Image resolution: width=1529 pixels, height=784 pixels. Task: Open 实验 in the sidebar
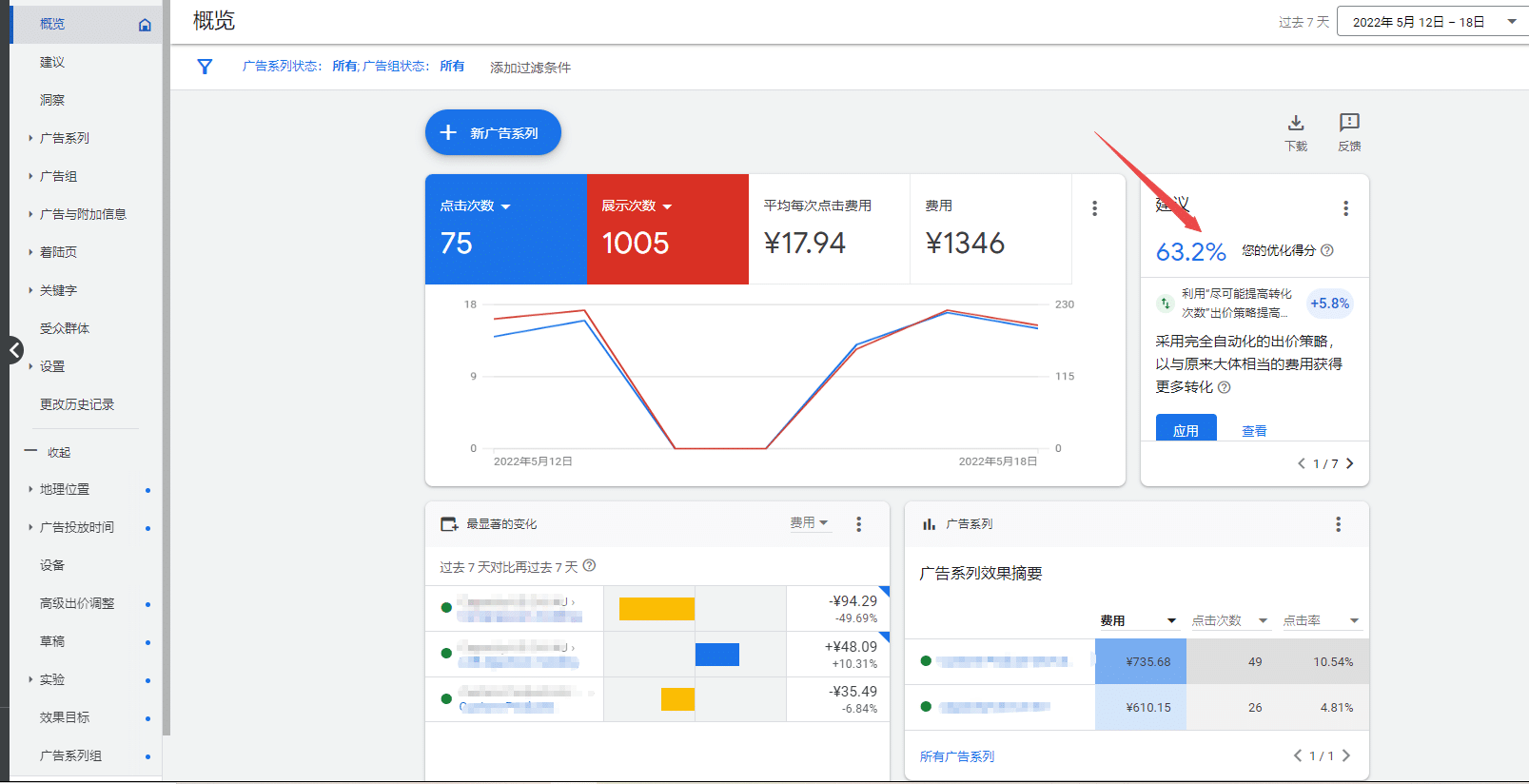[x=52, y=679]
